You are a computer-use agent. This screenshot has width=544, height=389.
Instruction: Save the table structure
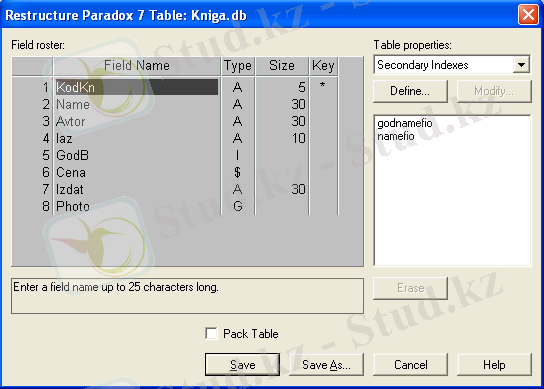(x=242, y=365)
